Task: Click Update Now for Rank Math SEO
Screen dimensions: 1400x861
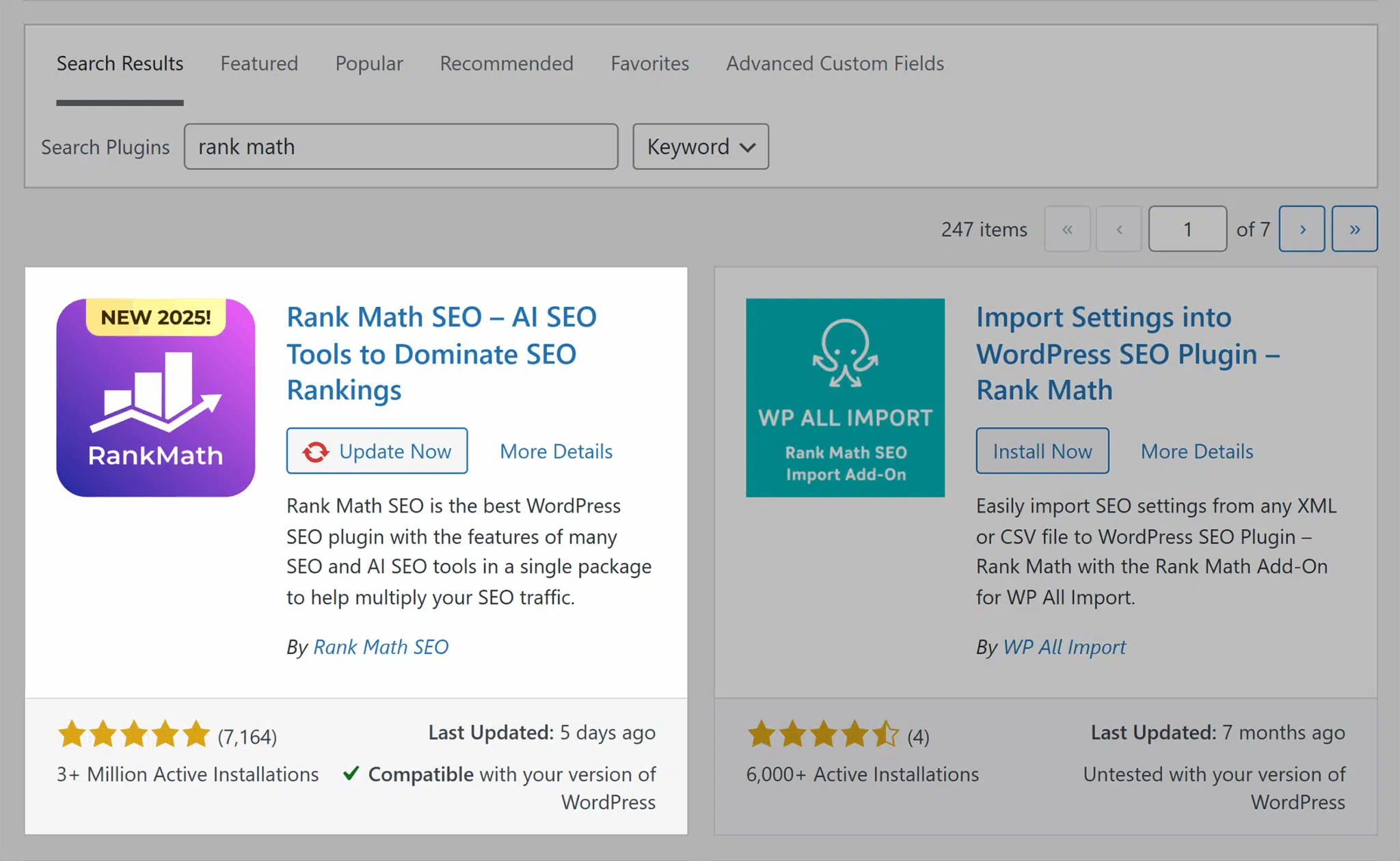Action: tap(377, 451)
